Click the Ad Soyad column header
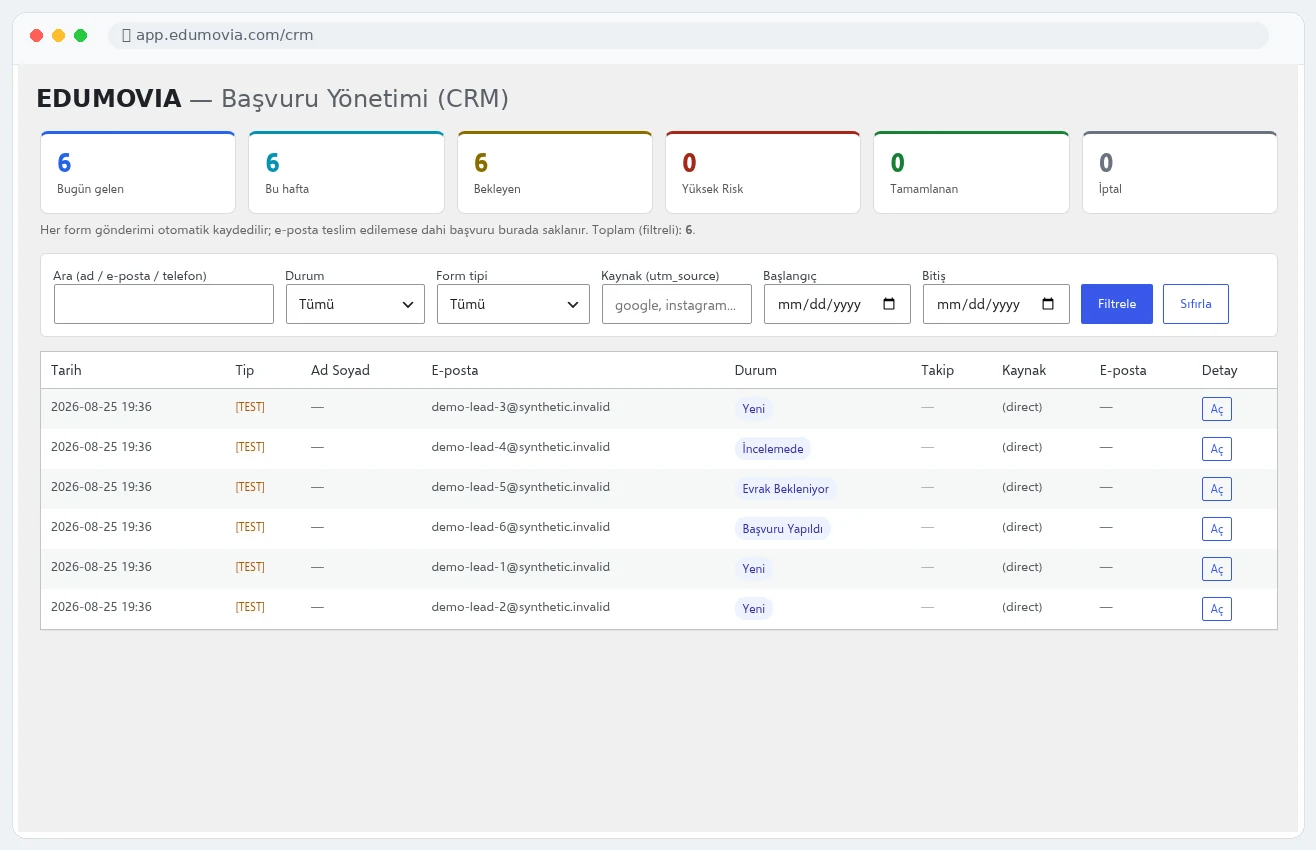 tap(340, 370)
